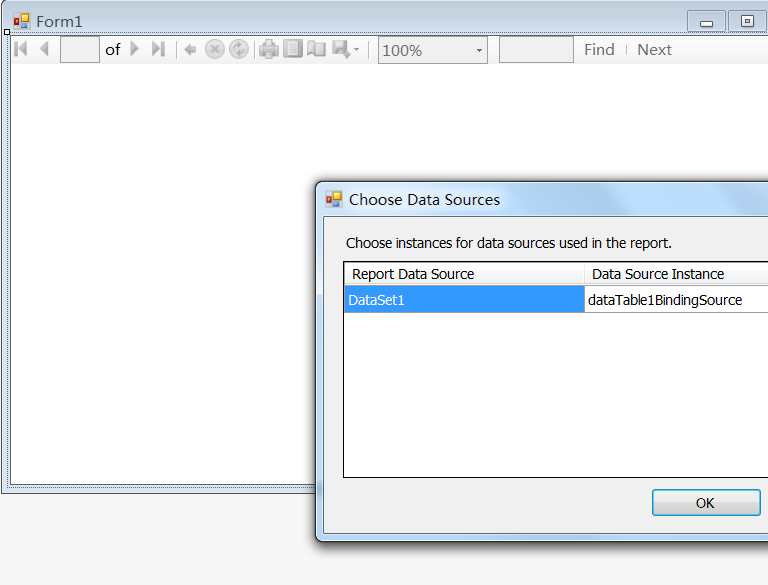Go to first page in report toolbar
This screenshot has height=585, width=768.
pyautogui.click(x=21, y=49)
